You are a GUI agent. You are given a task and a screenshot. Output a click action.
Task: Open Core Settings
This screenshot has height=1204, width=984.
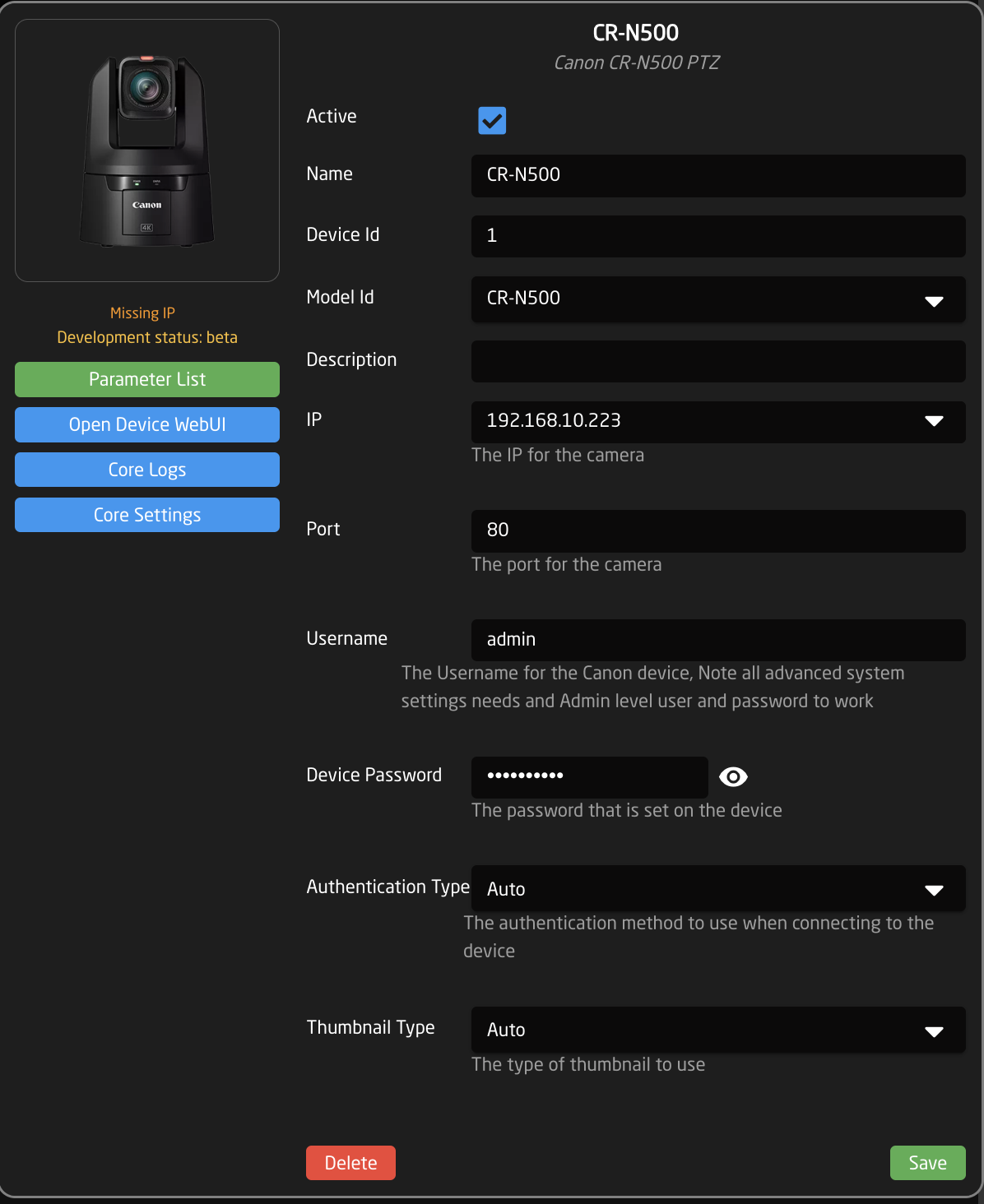click(x=146, y=514)
